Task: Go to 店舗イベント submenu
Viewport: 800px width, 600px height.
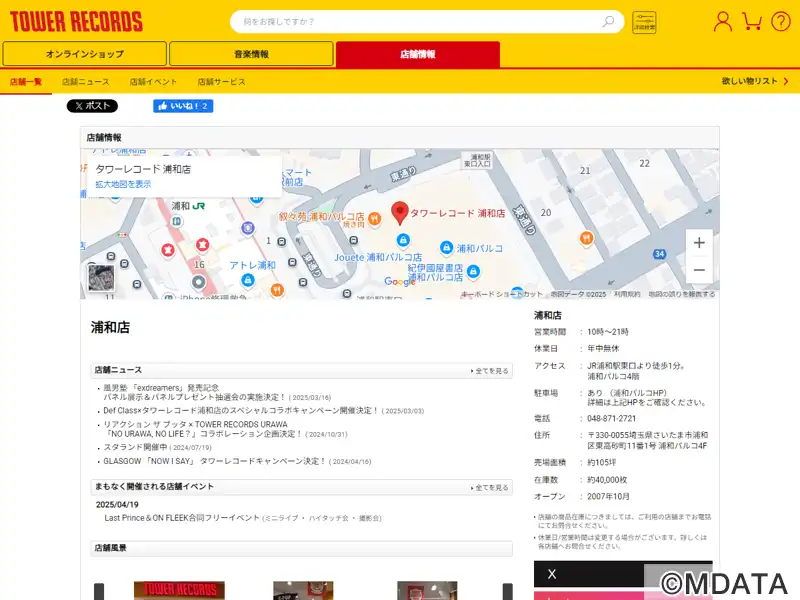Action: [x=153, y=82]
